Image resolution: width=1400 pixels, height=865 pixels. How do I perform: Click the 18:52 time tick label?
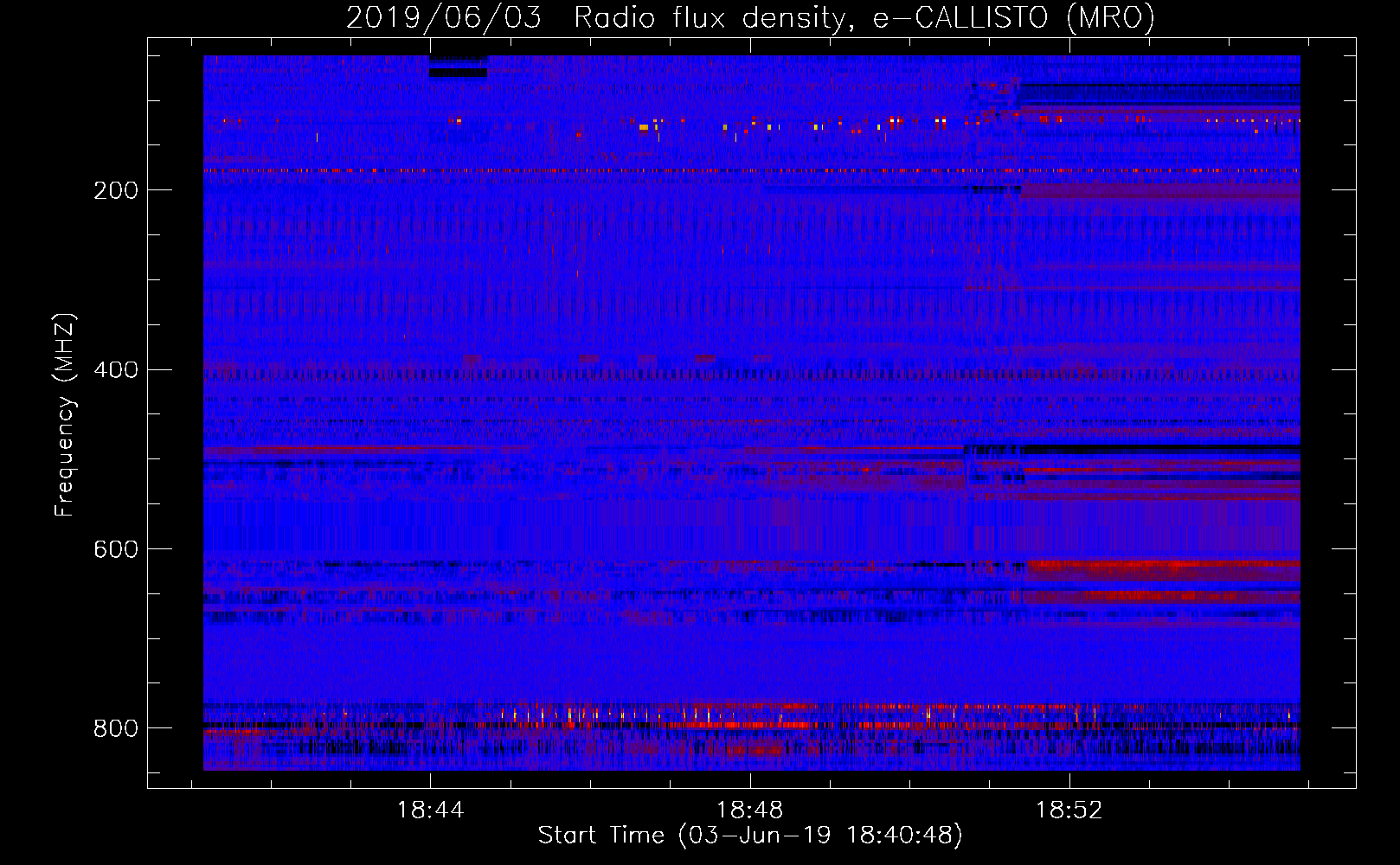[1069, 811]
